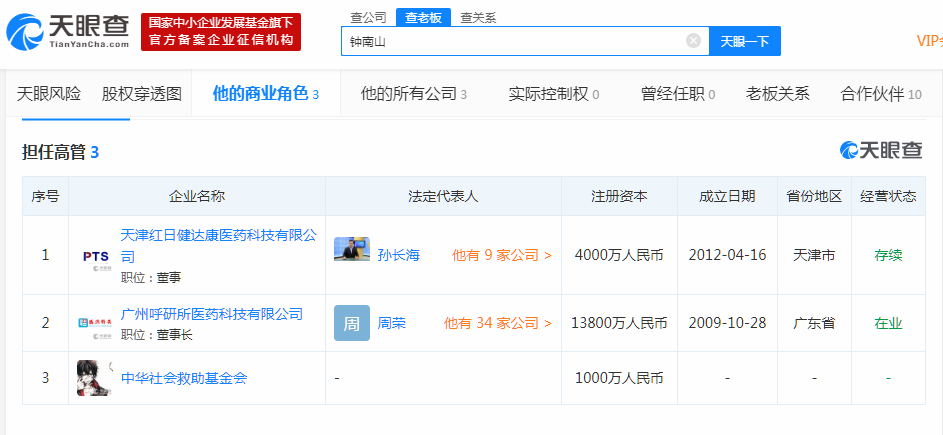Open the 老板关系 tab
The height and width of the screenshot is (435, 943).
778,94
